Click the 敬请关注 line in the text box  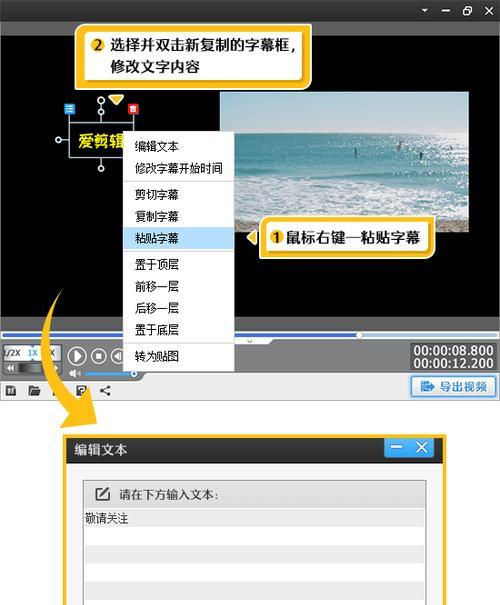254,518
